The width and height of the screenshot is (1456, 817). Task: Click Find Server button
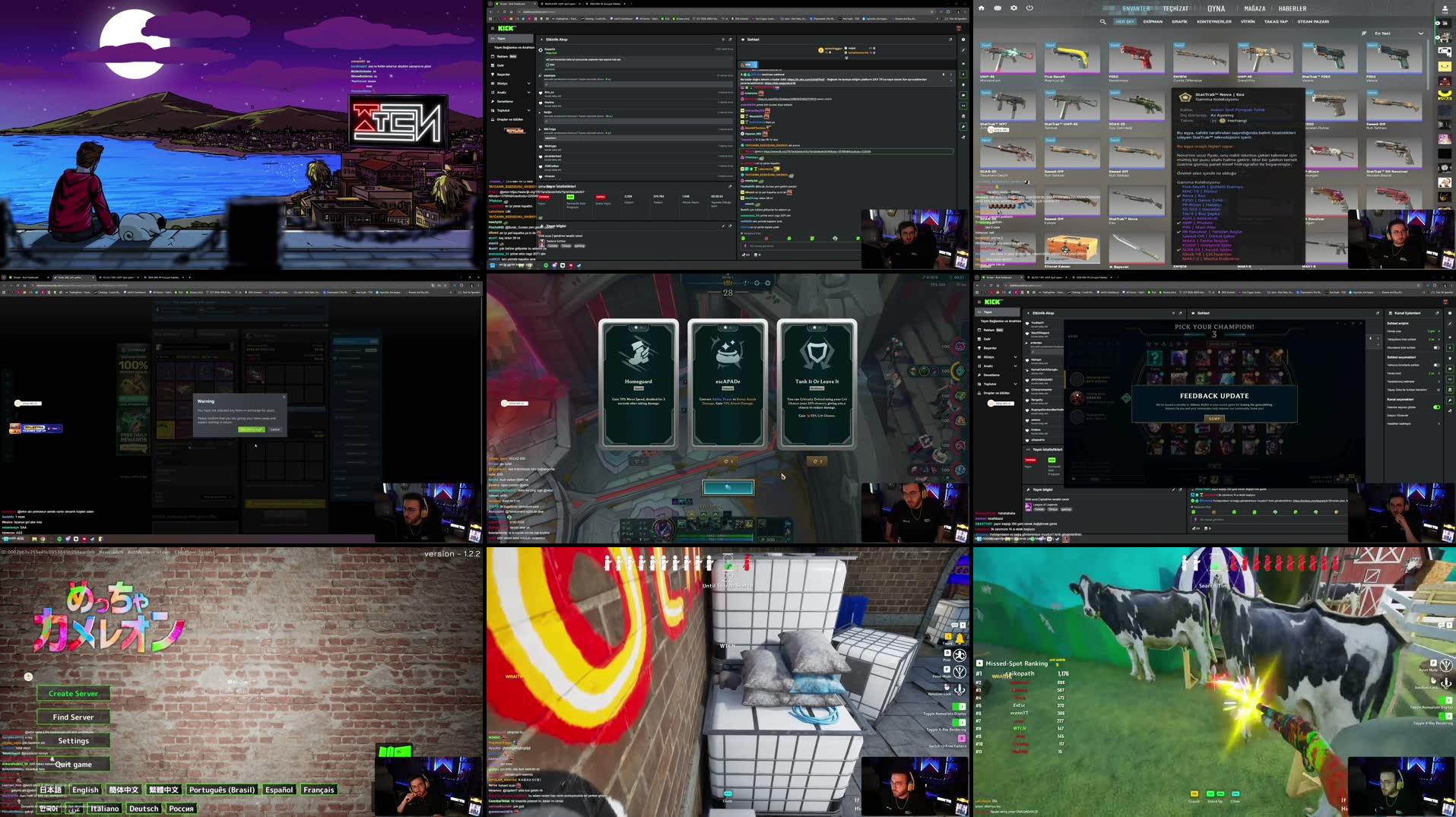pos(73,717)
